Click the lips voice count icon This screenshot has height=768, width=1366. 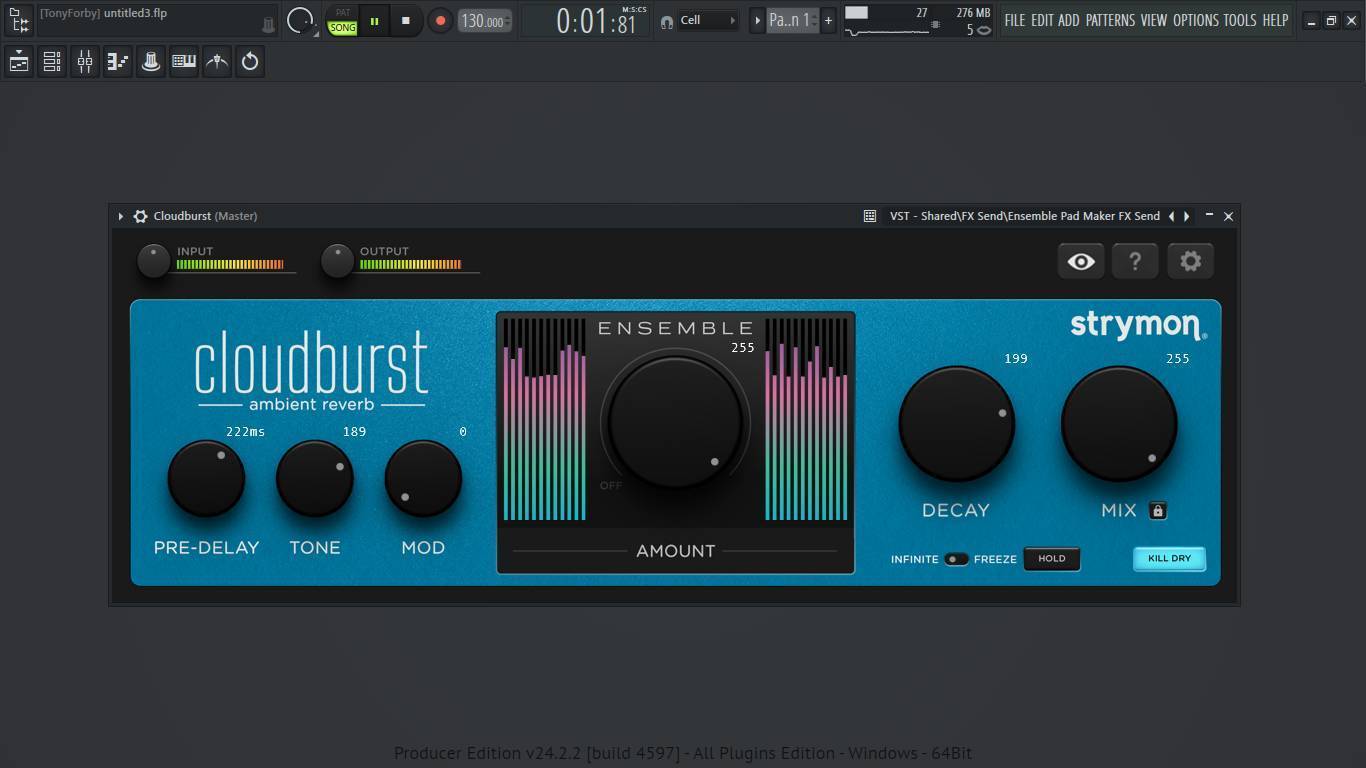pos(984,30)
